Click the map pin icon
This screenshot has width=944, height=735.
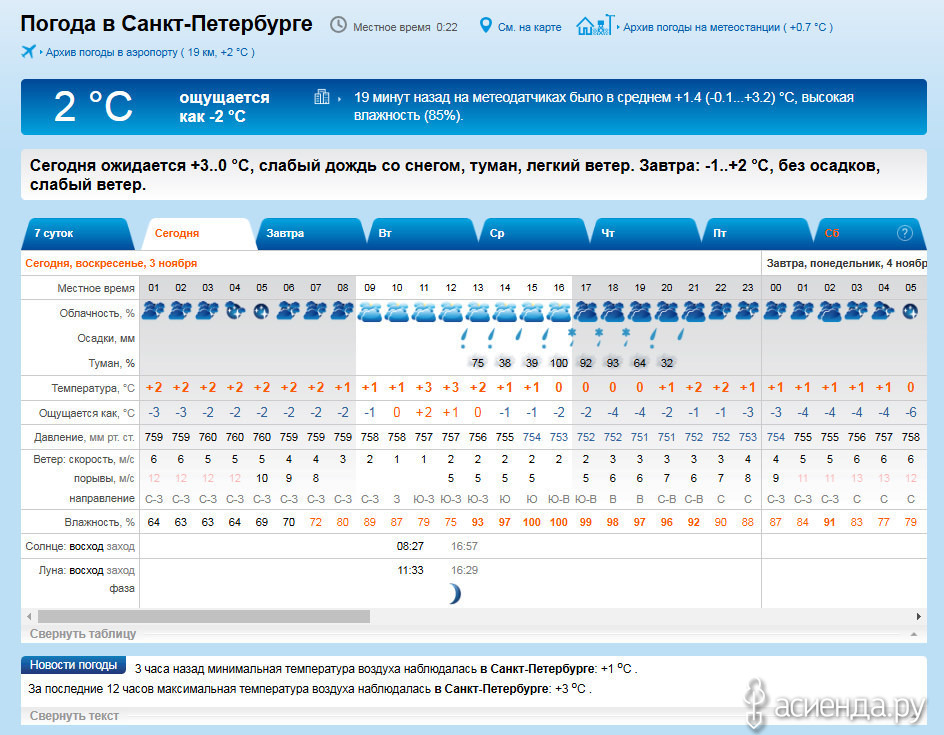tap(485, 25)
